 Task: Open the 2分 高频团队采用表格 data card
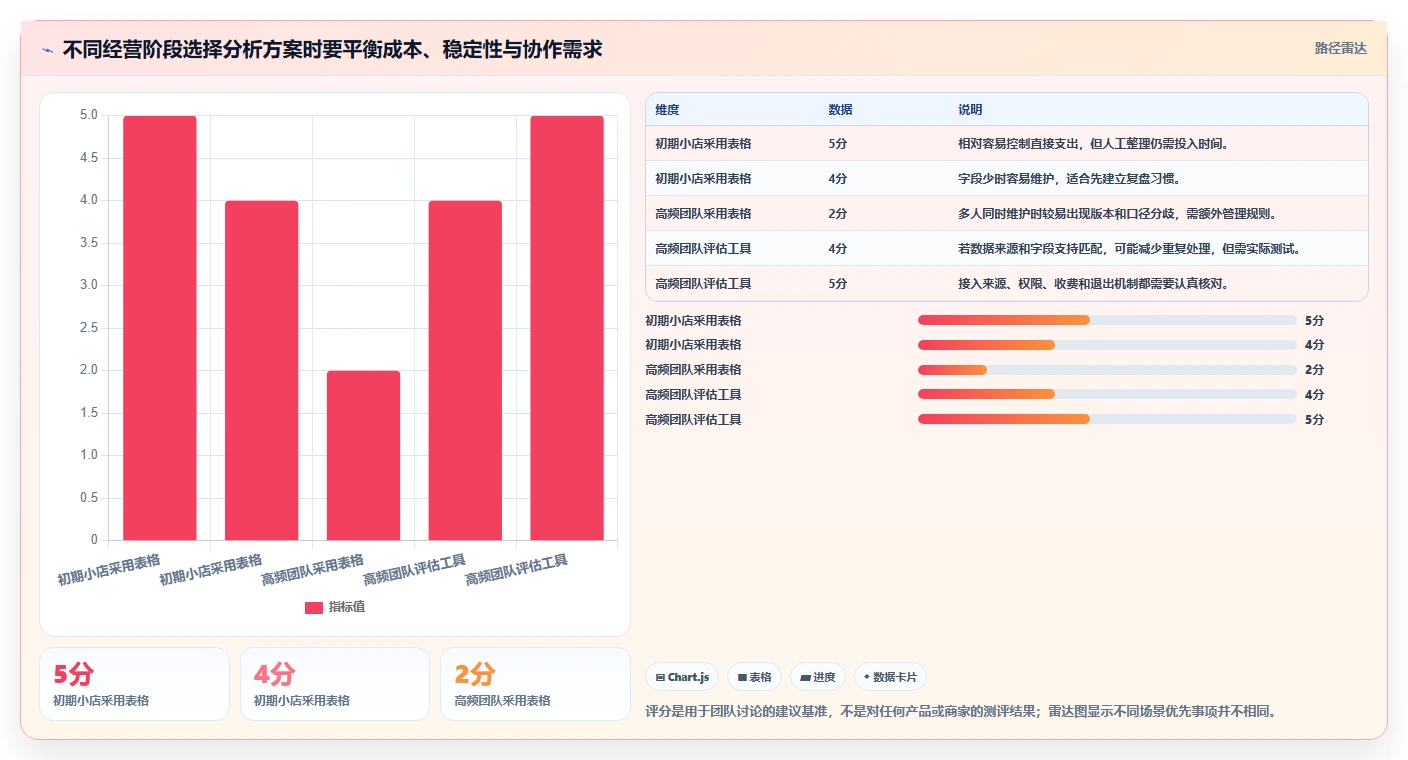pos(535,684)
